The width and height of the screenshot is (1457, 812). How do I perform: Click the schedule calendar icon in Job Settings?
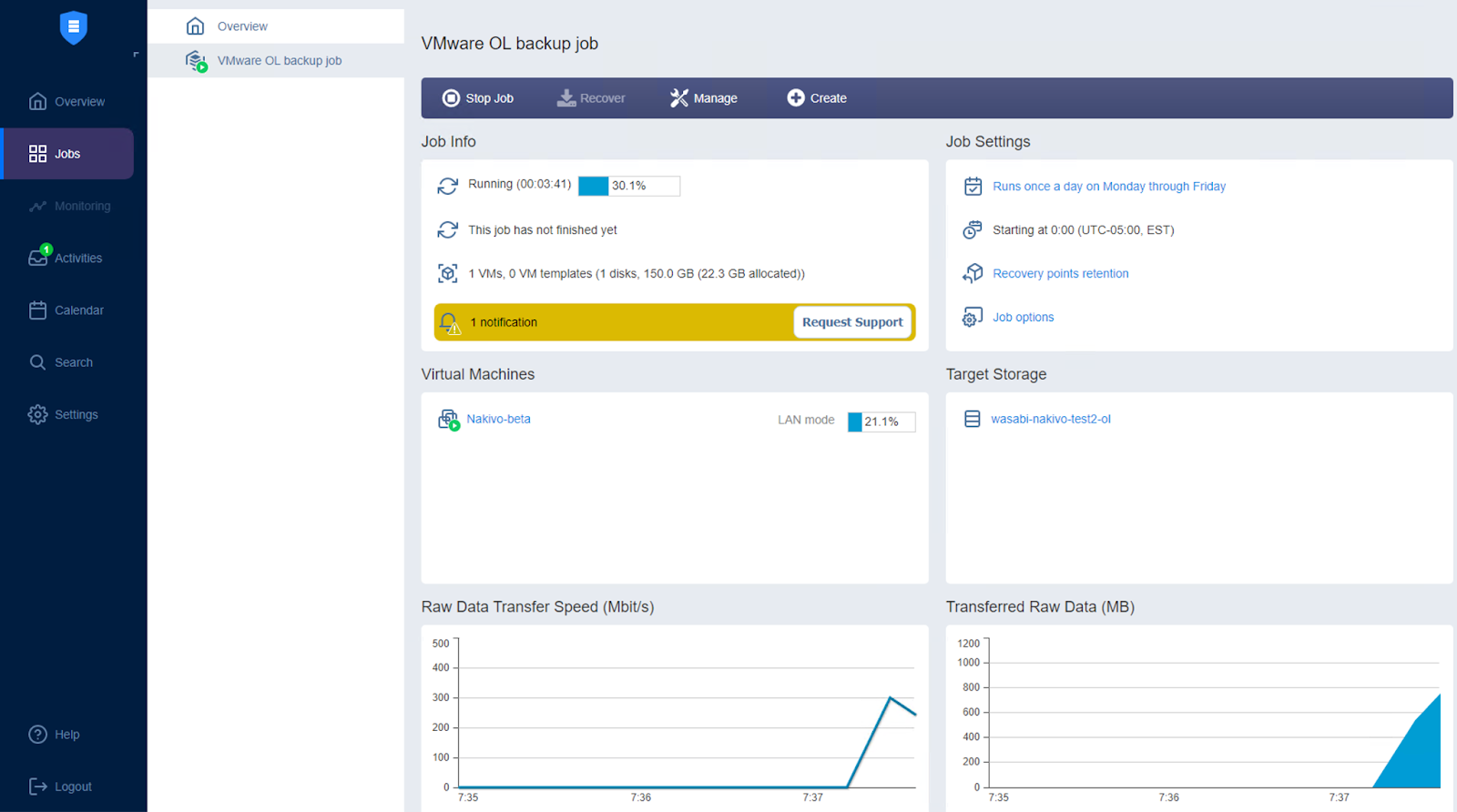[973, 187]
